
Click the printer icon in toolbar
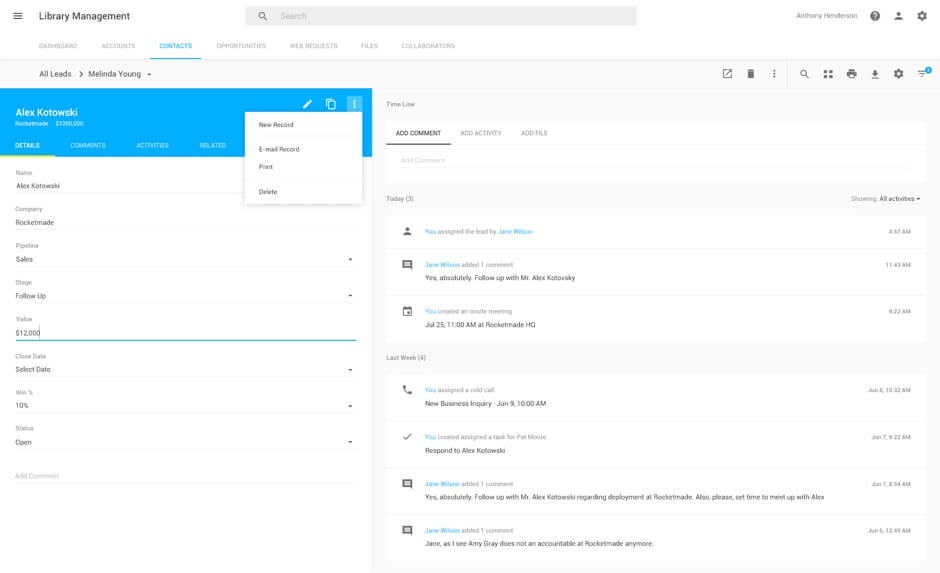[x=851, y=74]
